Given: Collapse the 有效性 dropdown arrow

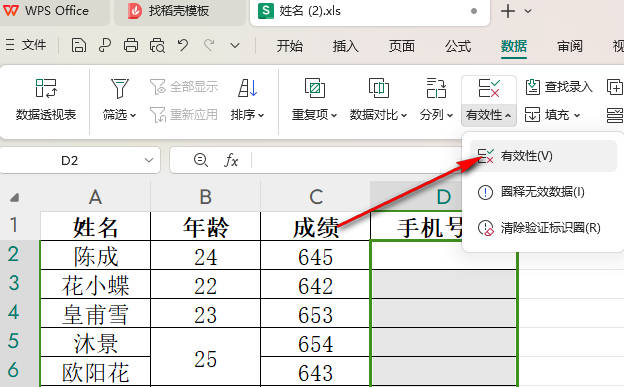Looking at the screenshot, I should 508,115.
